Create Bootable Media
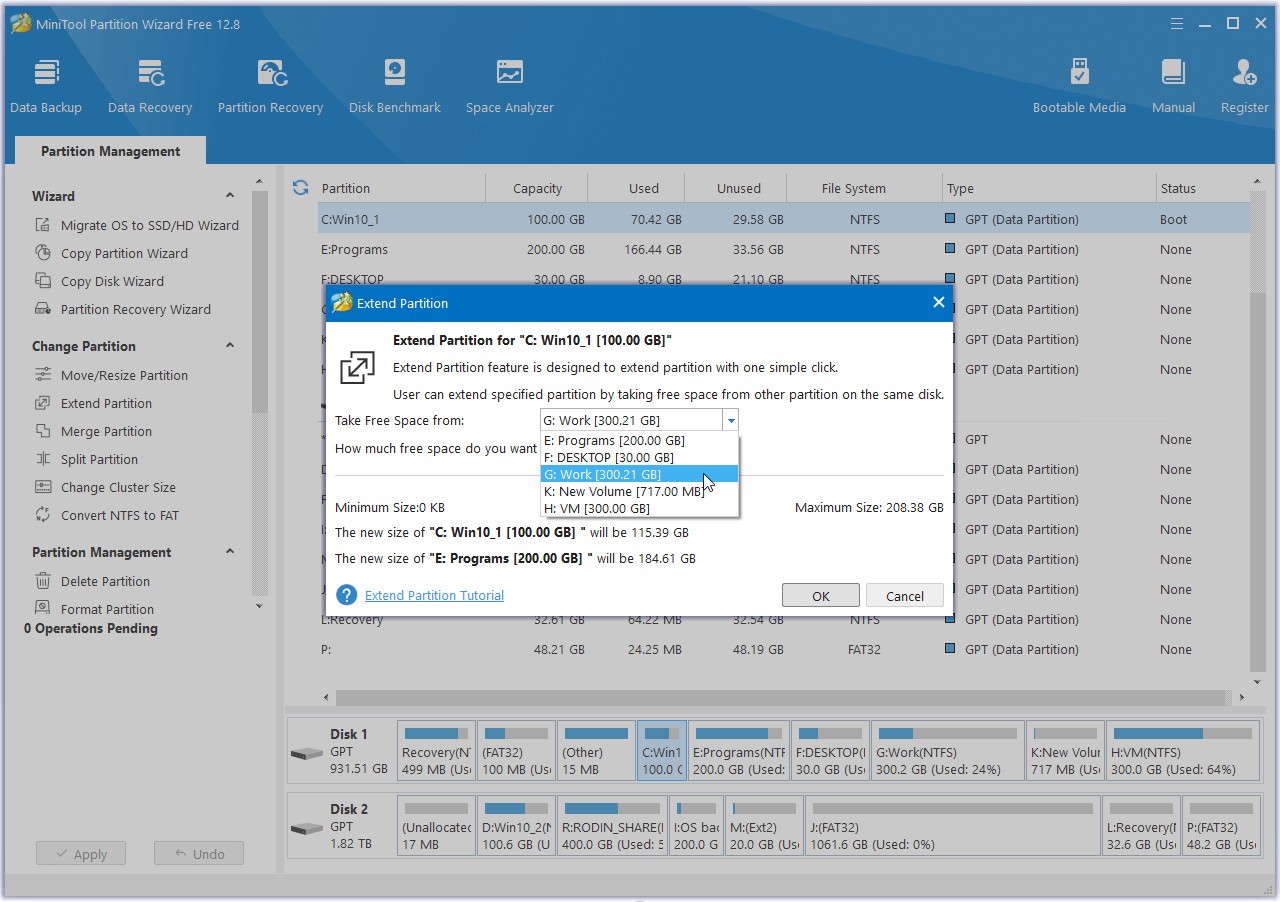Image resolution: width=1280 pixels, height=902 pixels. point(1079,84)
